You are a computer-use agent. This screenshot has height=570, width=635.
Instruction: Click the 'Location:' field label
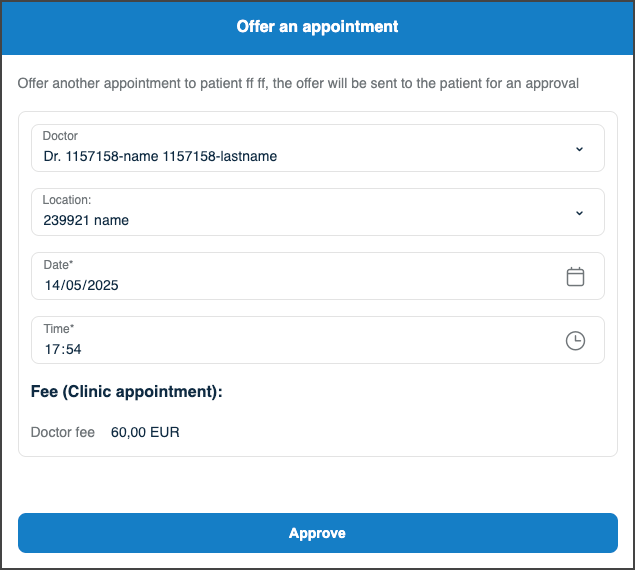pos(67,200)
